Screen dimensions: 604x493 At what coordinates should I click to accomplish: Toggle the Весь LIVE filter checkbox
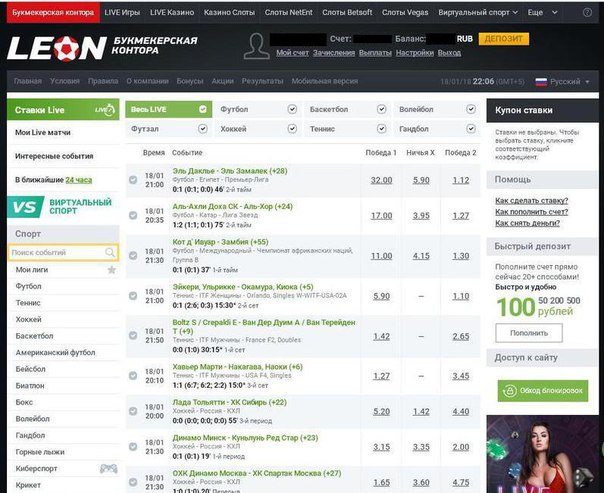[203, 109]
